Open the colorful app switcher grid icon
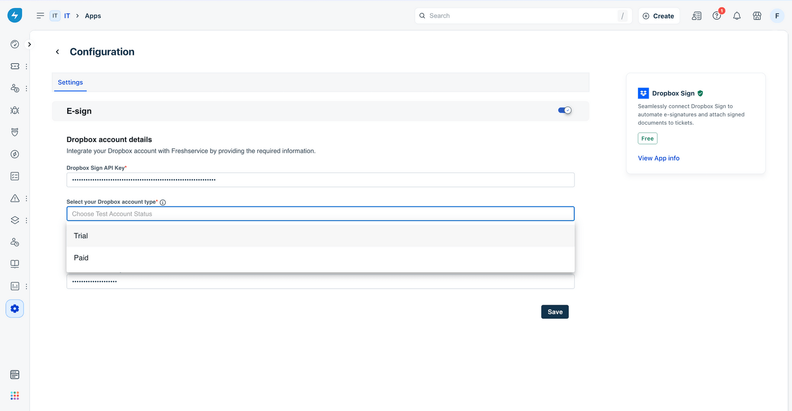 pos(15,396)
